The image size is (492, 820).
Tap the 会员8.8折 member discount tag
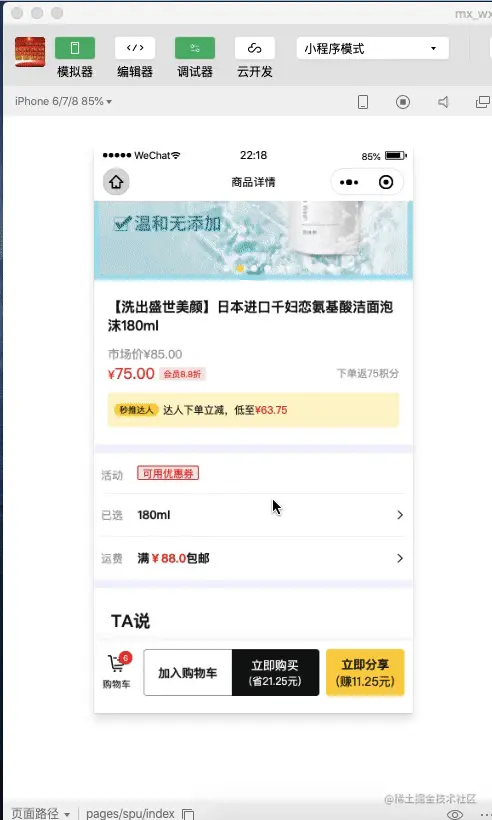(x=182, y=374)
